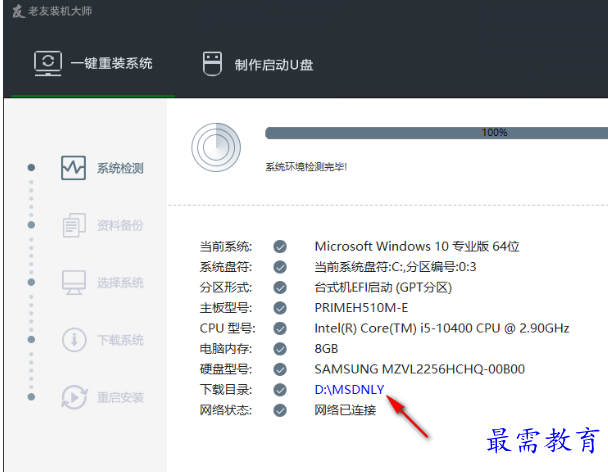The width and height of the screenshot is (608, 472).
Task: Click the 硬盘型号: label
Action: coord(226,369)
